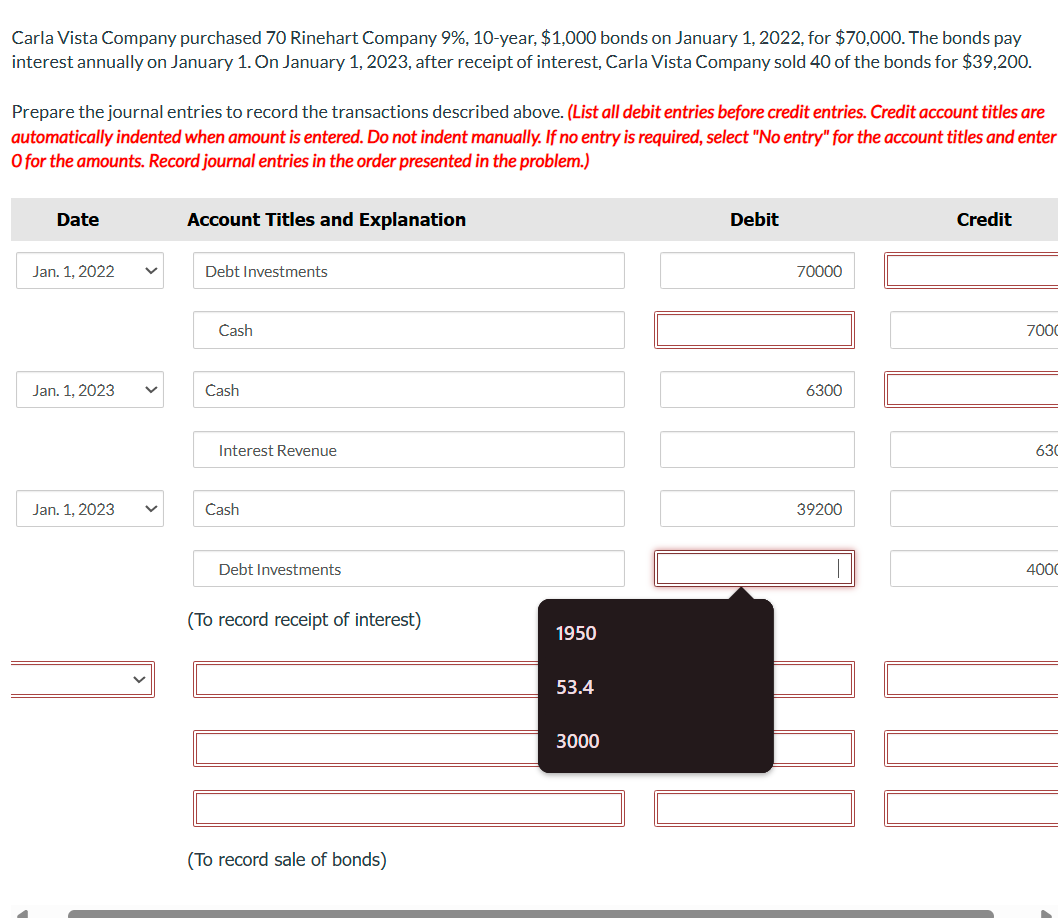Click the Cash field under the first entry
The image size is (1064, 918).
click(408, 329)
